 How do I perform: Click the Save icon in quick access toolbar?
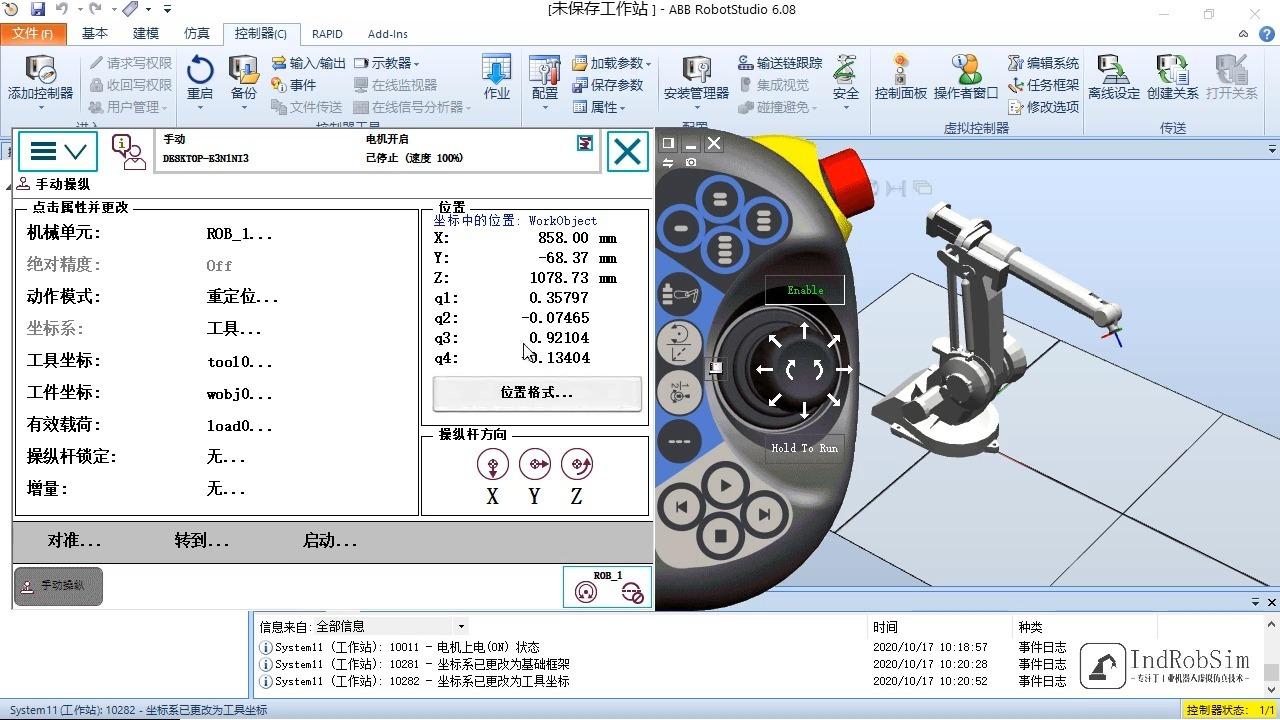38,9
